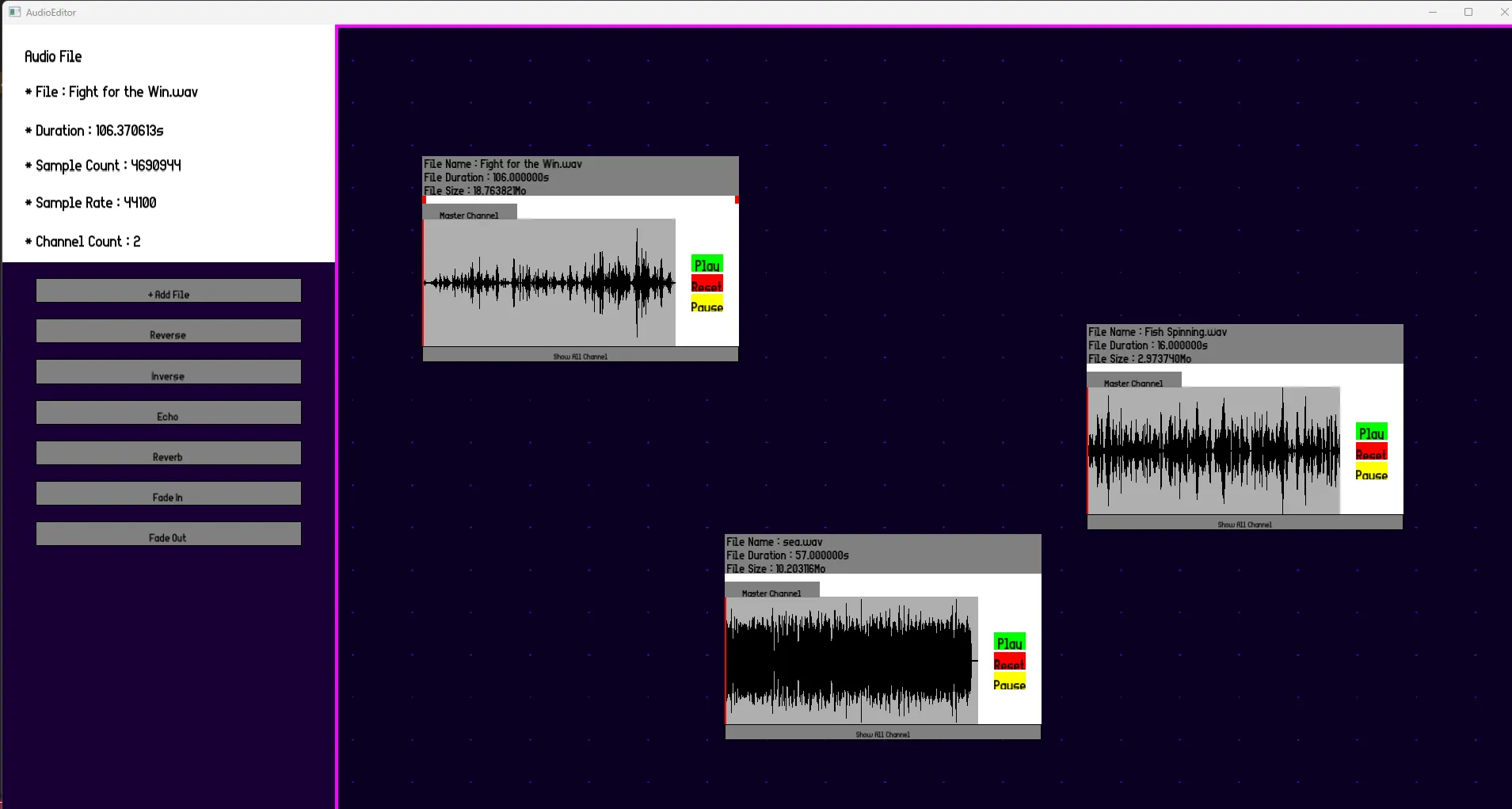Apply the Inverse effect
Screen dimensions: 1512x809
tap(168, 372)
